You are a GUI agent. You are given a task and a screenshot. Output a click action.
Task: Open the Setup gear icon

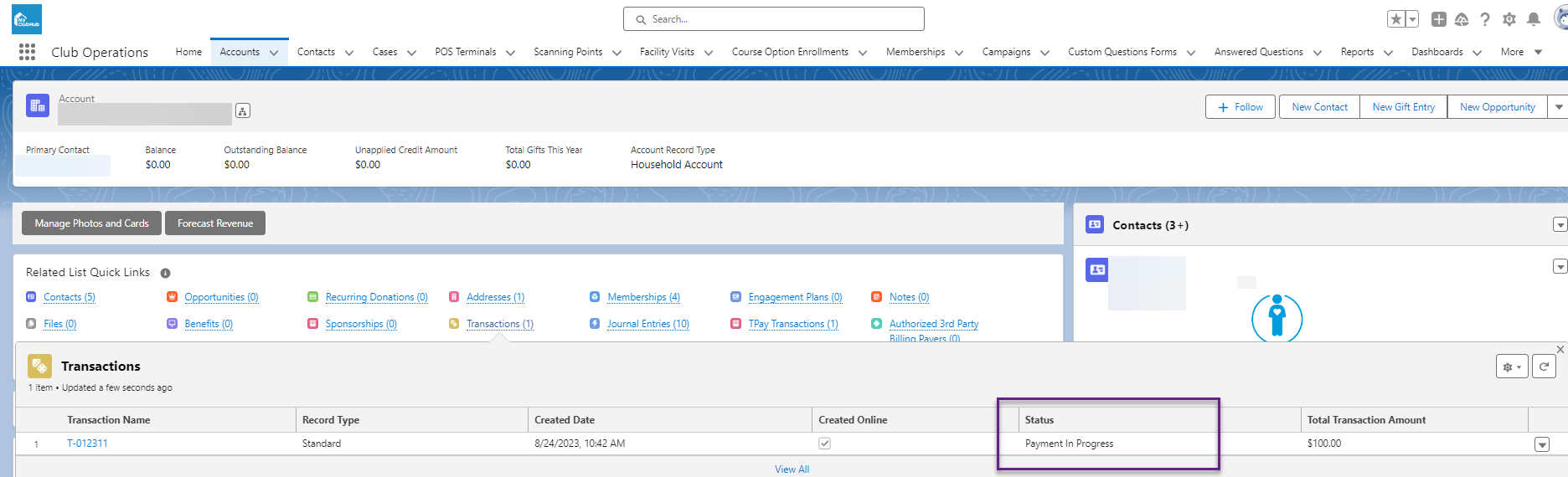1509,19
